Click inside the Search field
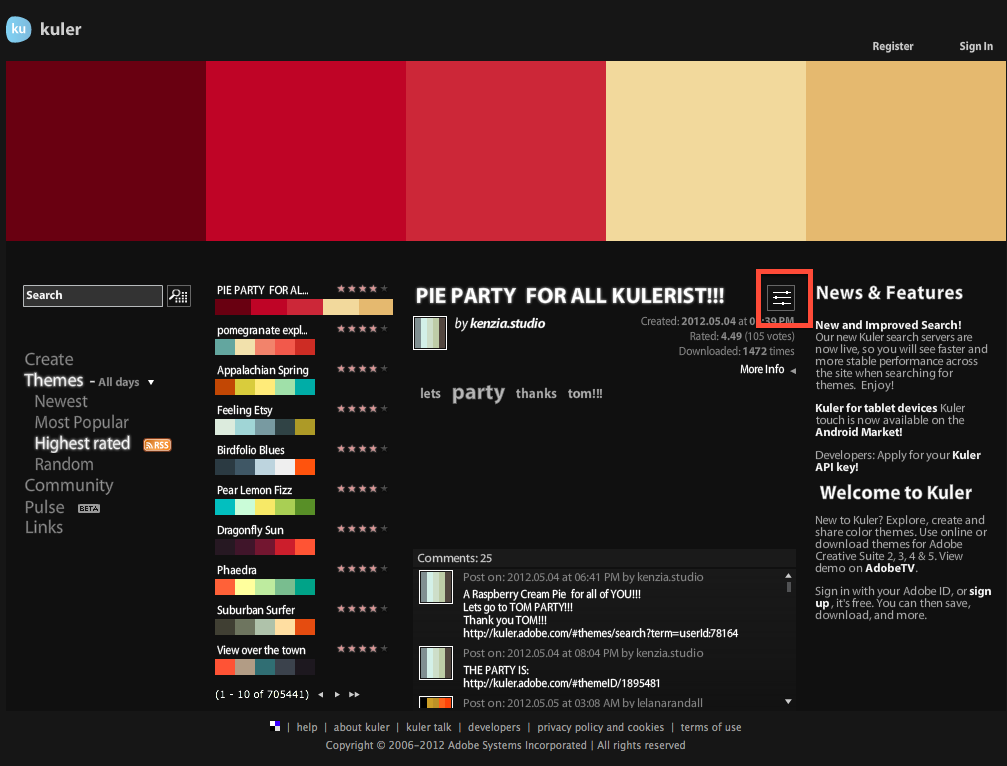The height and width of the screenshot is (766, 1007). pos(93,295)
